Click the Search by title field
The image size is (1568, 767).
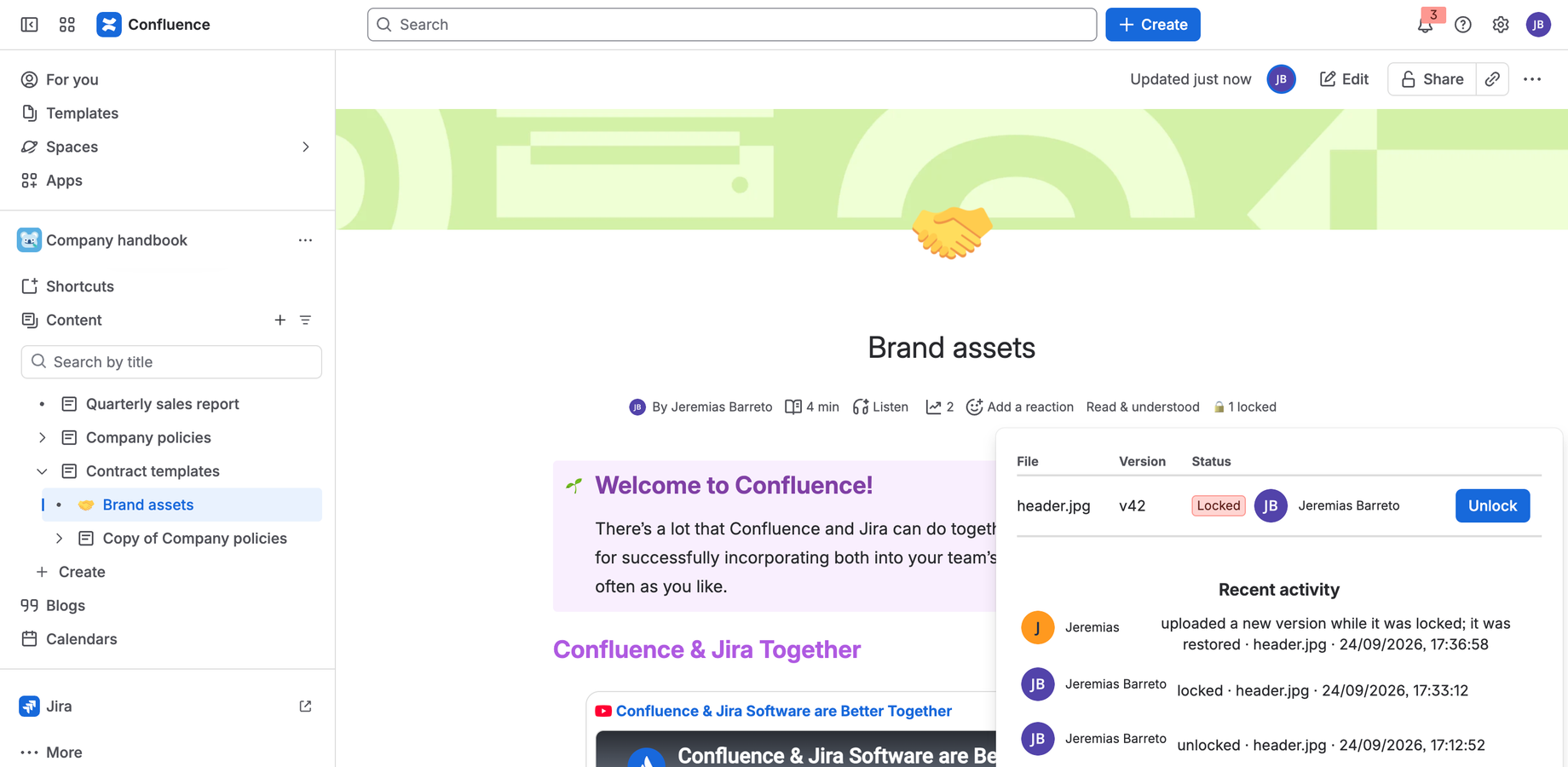pos(171,362)
